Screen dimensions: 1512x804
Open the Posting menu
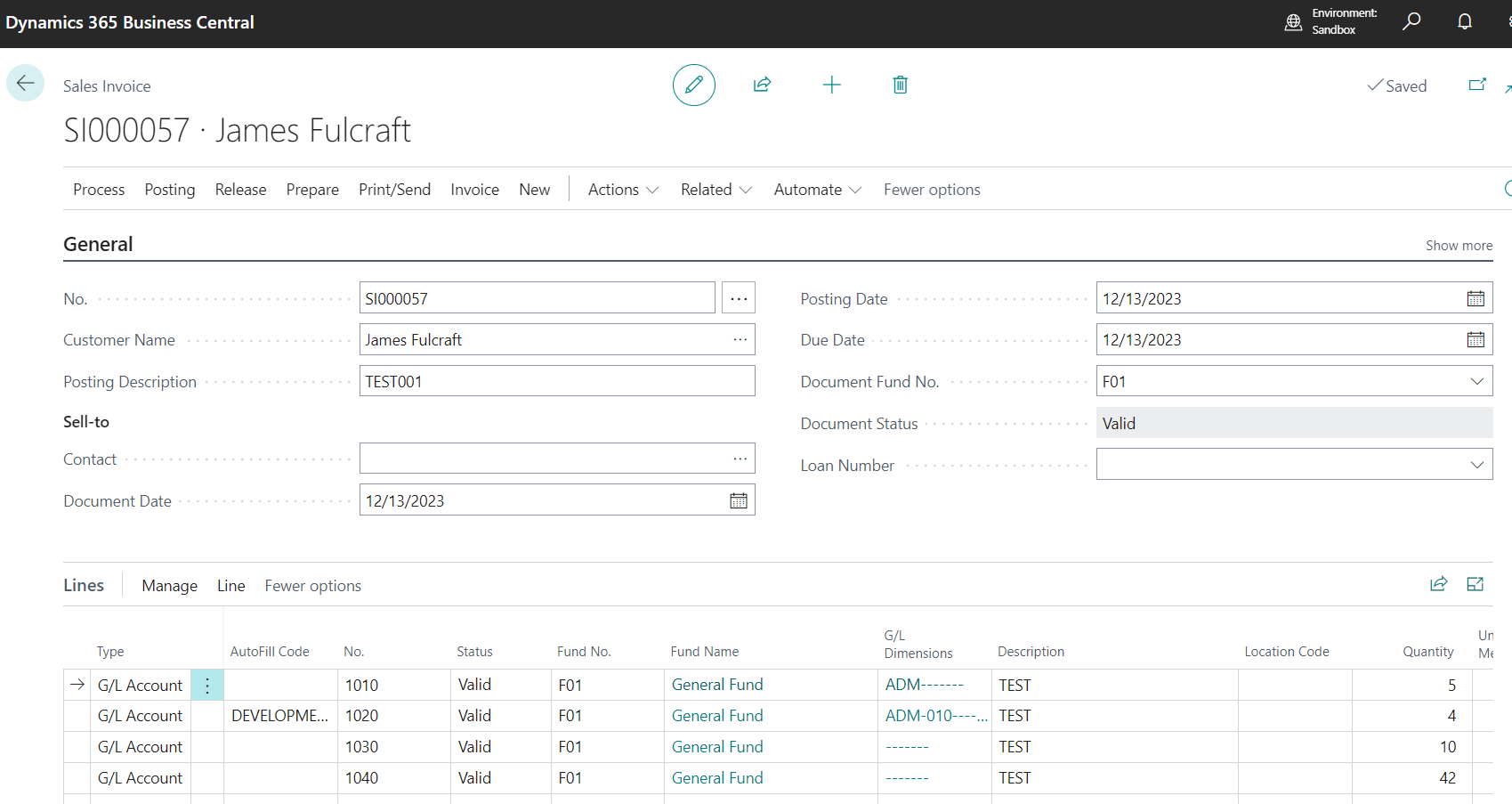(170, 190)
